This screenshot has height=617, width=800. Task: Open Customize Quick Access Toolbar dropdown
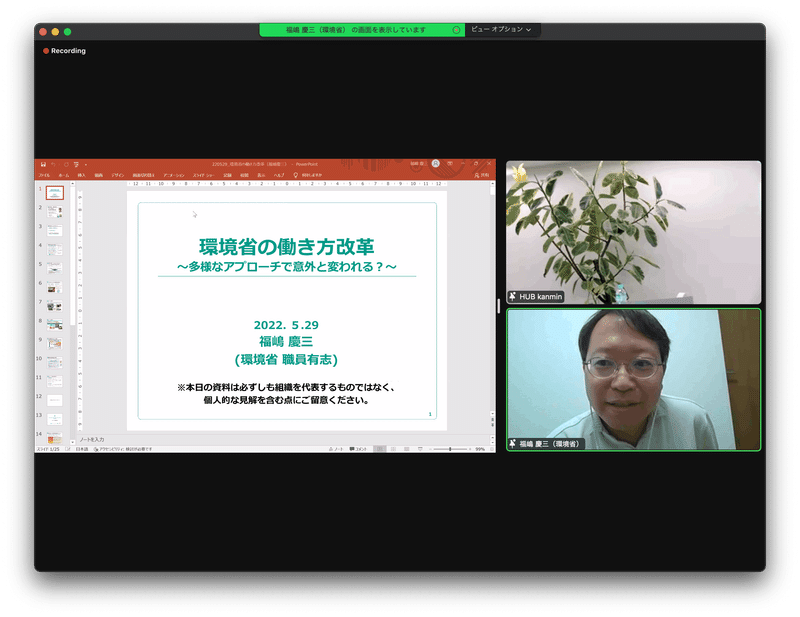click(86, 164)
